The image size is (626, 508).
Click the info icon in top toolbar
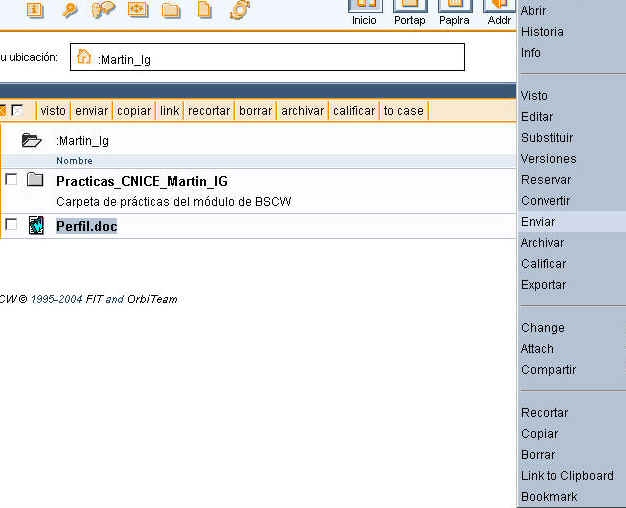click(35, 10)
